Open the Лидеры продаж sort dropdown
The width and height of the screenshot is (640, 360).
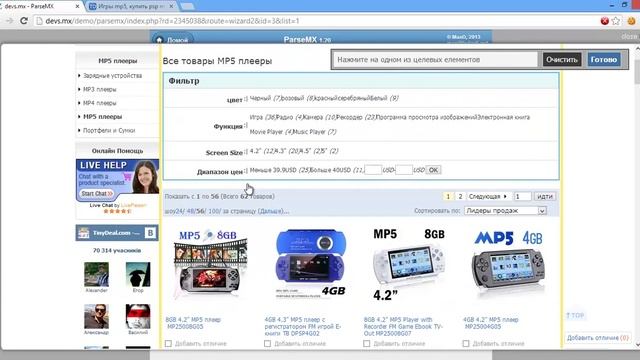[505, 211]
